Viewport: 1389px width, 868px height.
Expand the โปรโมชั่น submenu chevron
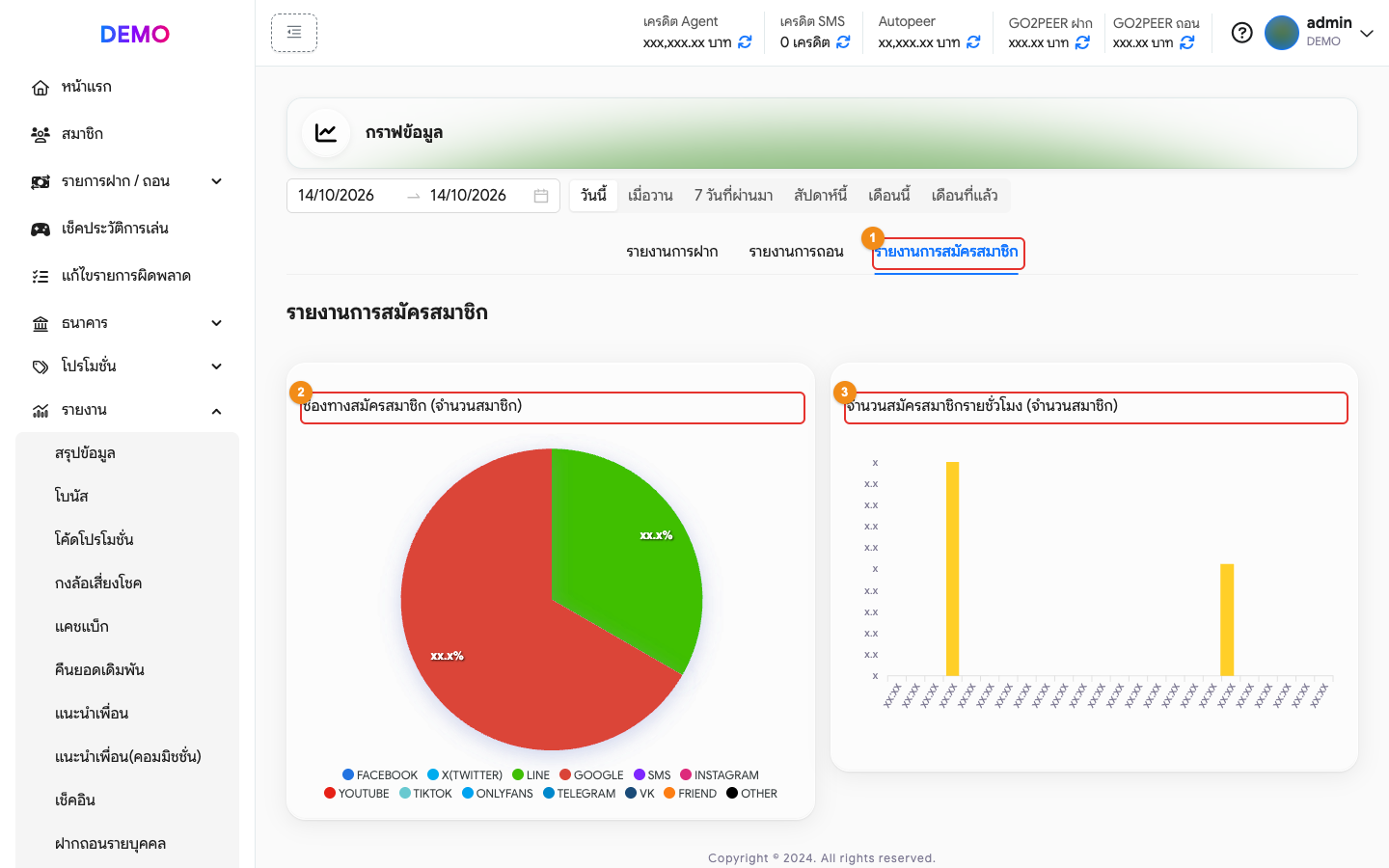(217, 366)
